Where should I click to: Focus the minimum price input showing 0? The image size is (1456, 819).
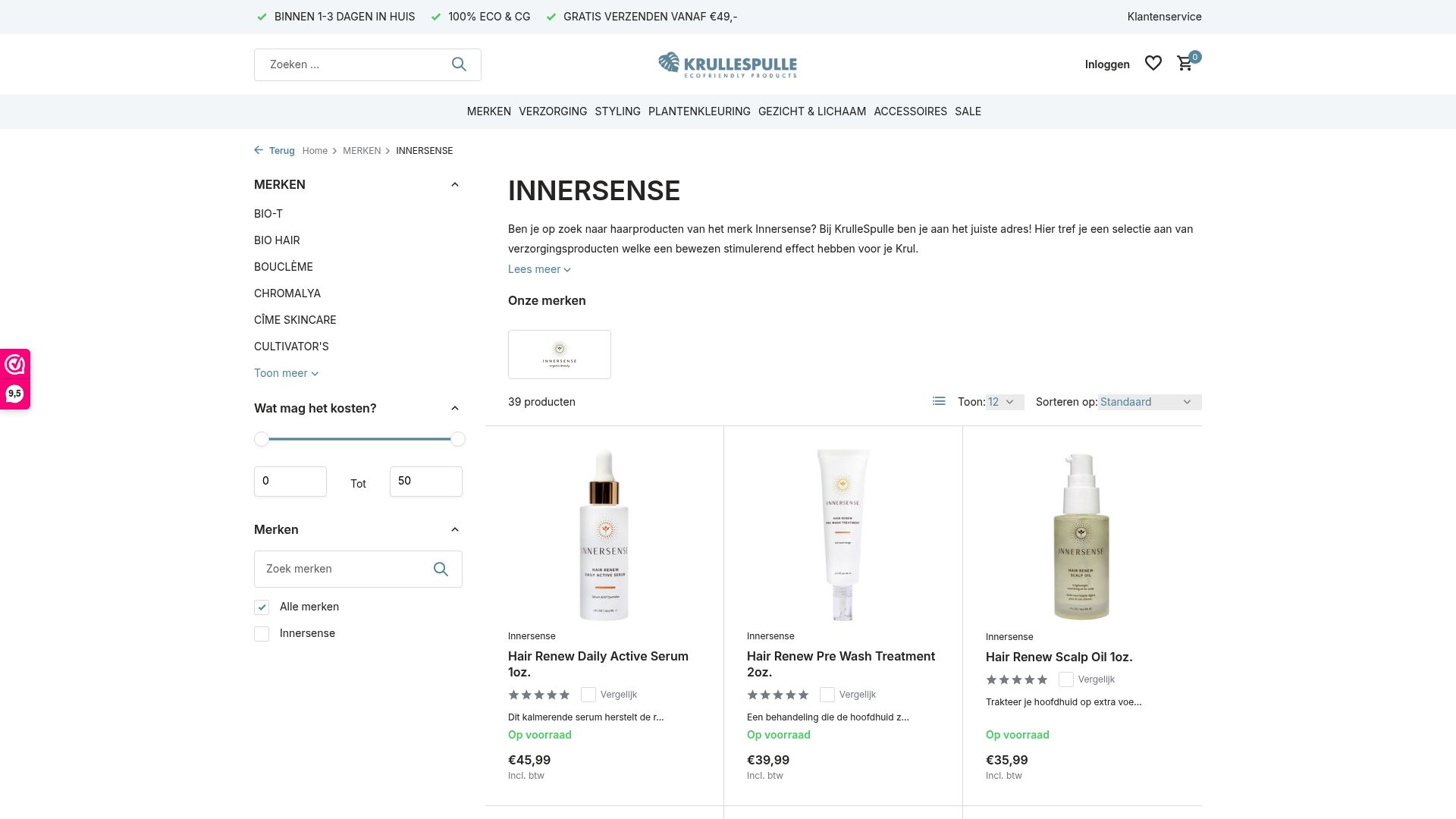(290, 482)
